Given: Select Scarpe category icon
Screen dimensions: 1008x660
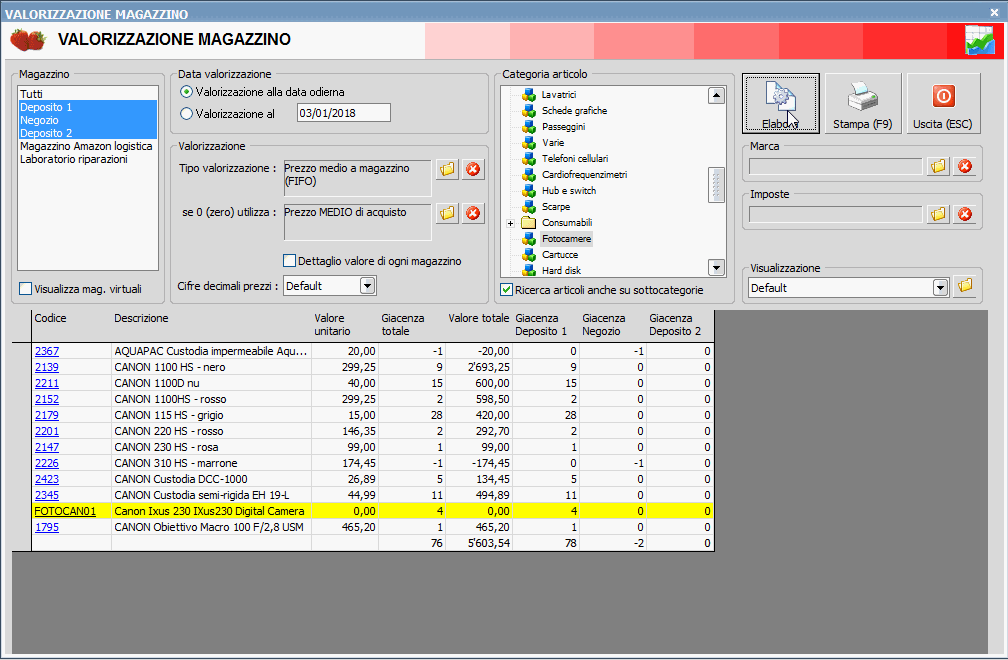Looking at the screenshot, I should [528, 207].
